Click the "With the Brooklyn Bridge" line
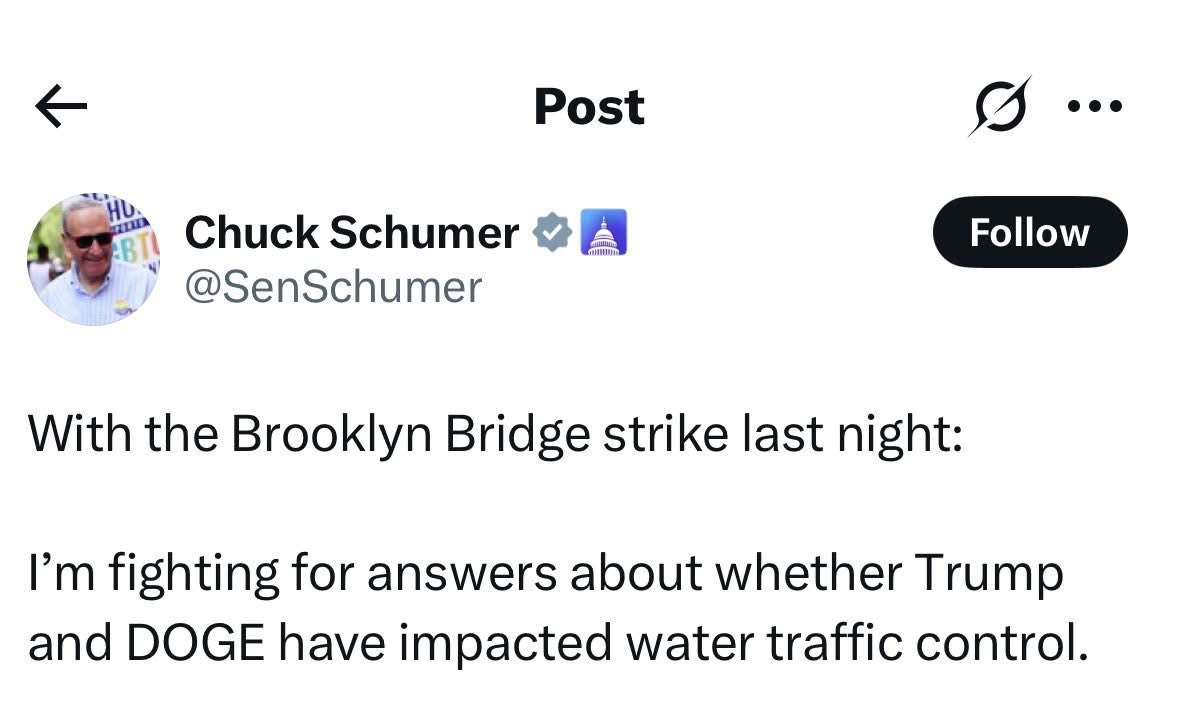The image size is (1179, 718). coord(494,437)
